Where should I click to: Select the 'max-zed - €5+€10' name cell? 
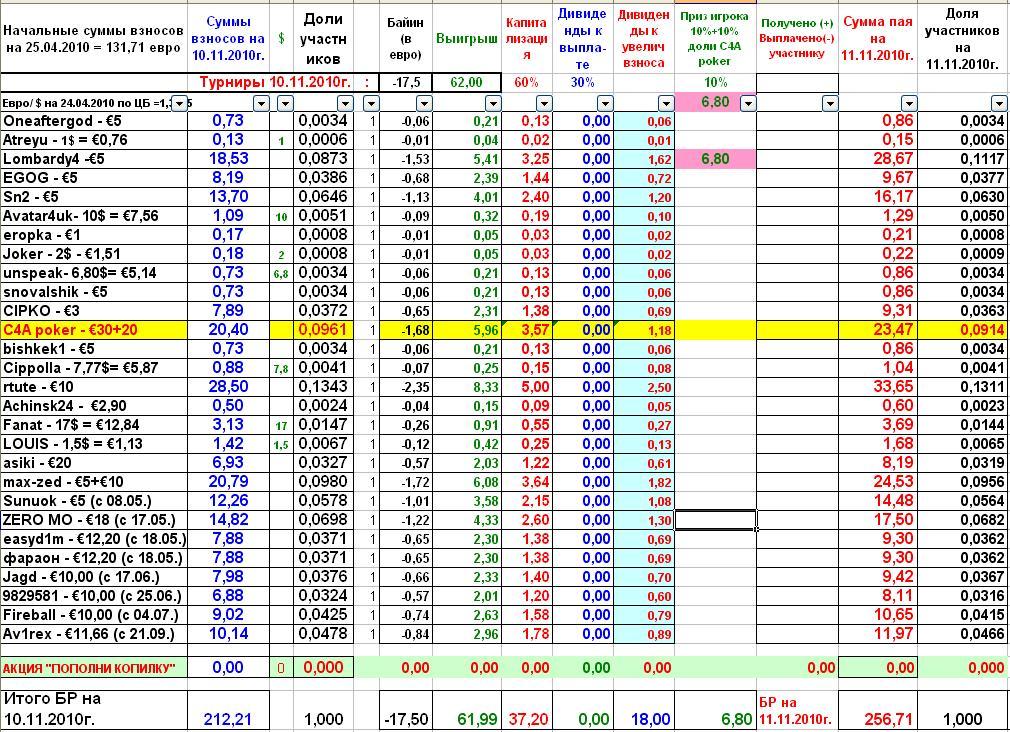95,482
